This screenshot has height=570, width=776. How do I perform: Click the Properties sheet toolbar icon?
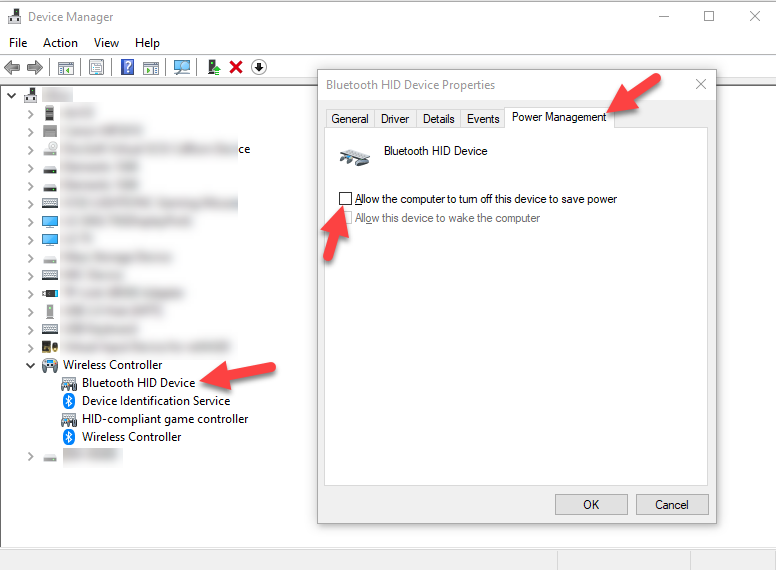point(97,67)
